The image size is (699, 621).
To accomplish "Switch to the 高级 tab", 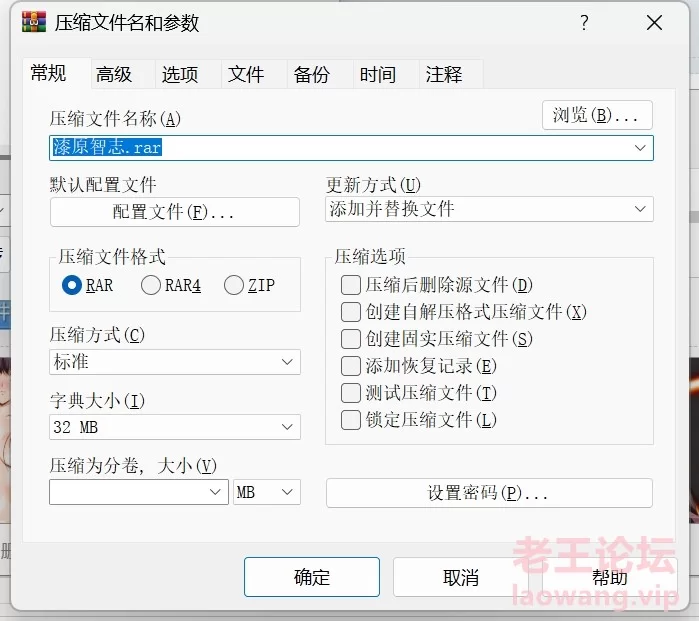I will point(114,74).
